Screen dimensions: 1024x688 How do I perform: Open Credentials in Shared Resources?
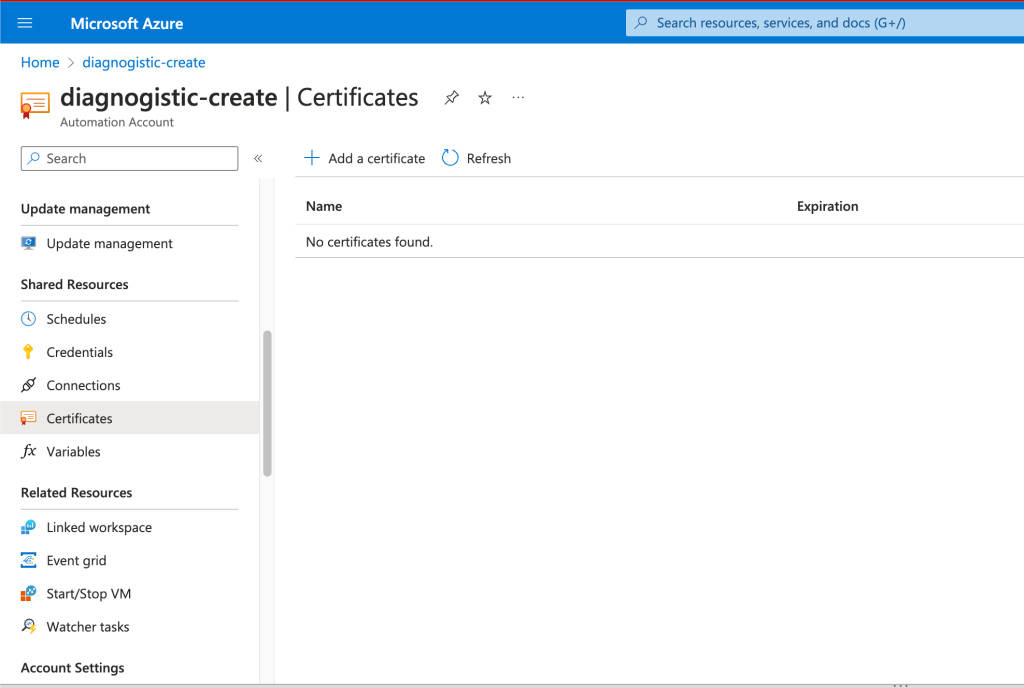pyautogui.click(x=129, y=352)
